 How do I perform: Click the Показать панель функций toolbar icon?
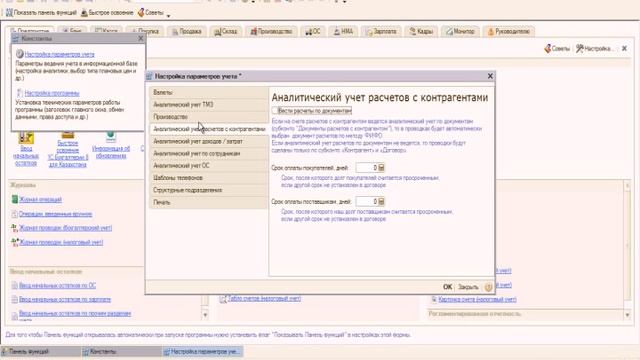pos(9,13)
